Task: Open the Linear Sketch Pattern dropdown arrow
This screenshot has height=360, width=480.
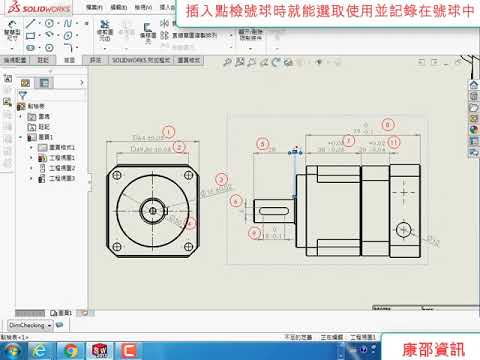Action: (231, 35)
